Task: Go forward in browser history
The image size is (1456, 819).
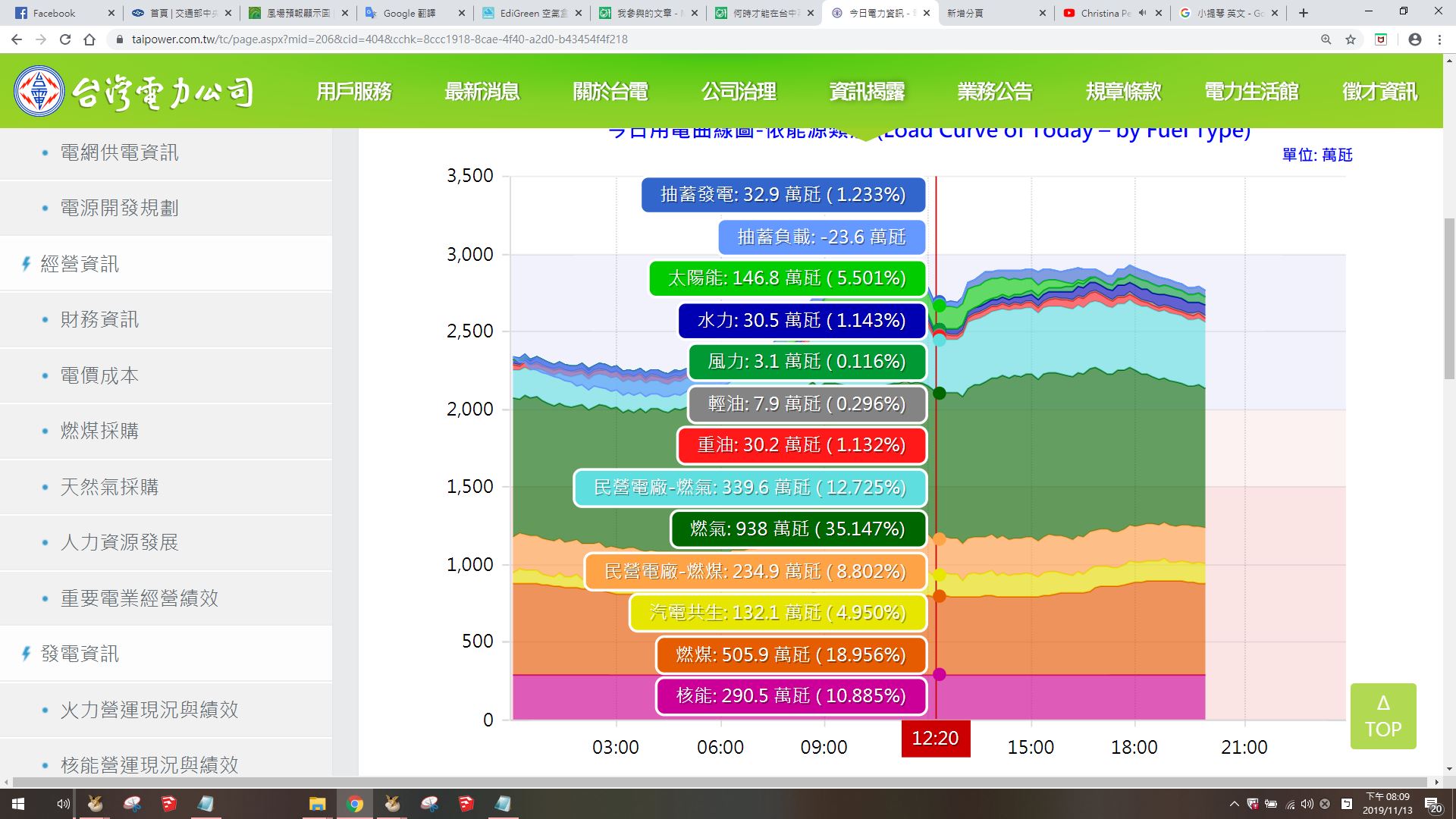Action: (x=41, y=39)
